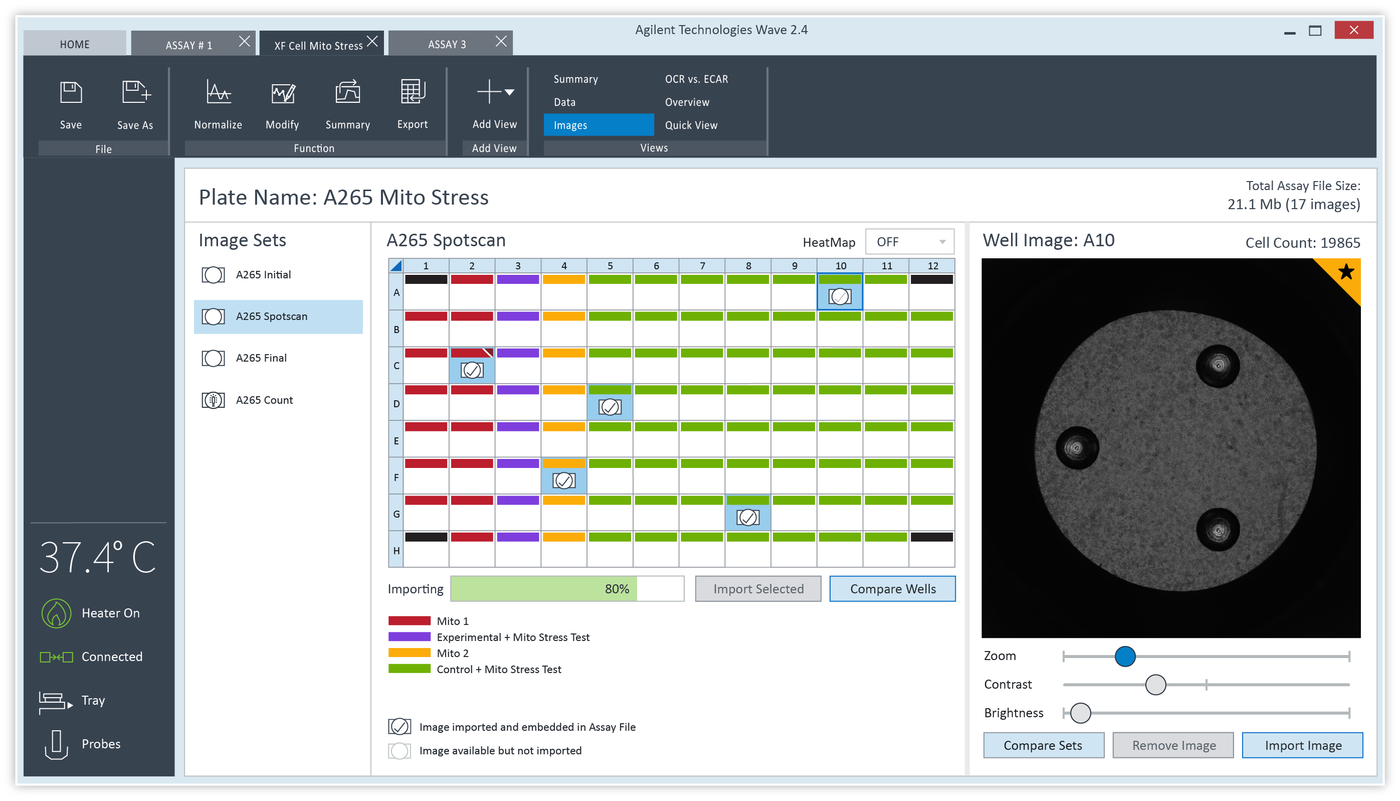This screenshot has width=1400, height=801.
Task: Select the Save icon in File group
Action: (70, 100)
